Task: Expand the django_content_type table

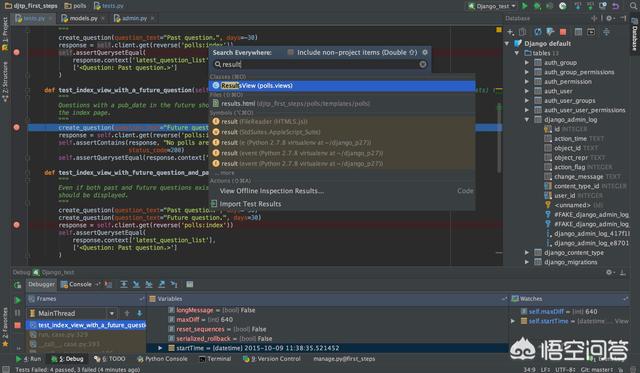Action: (527, 253)
